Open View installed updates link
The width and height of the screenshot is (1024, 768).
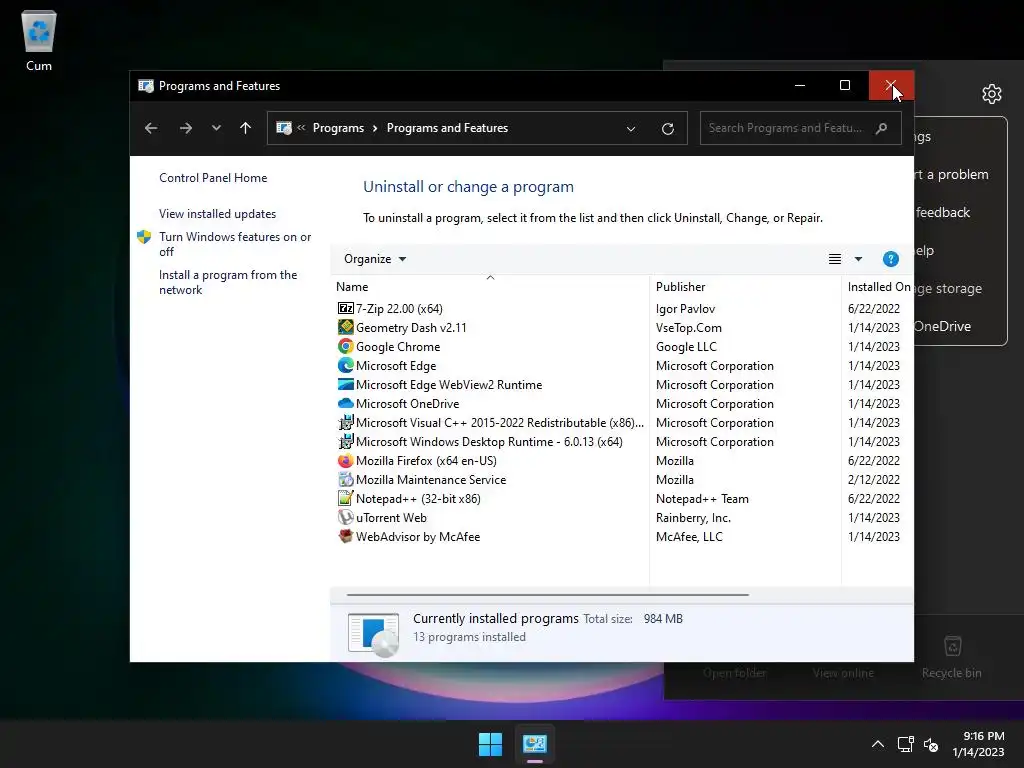click(x=217, y=214)
